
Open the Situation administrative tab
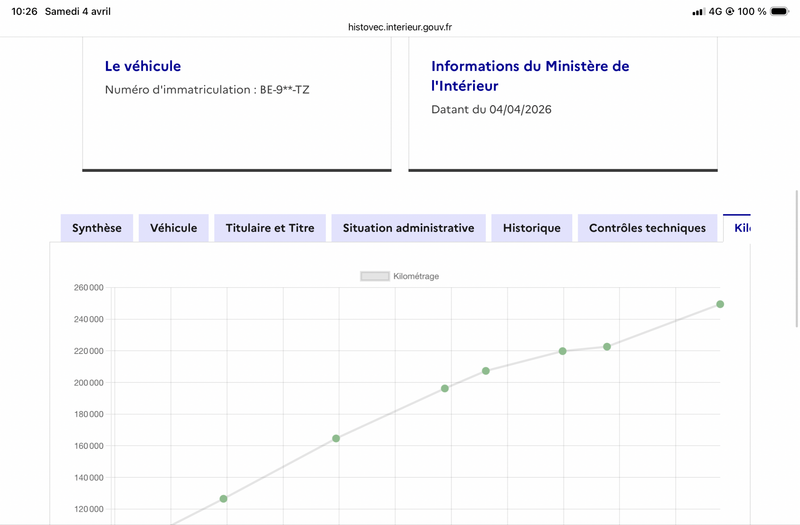[408, 228]
